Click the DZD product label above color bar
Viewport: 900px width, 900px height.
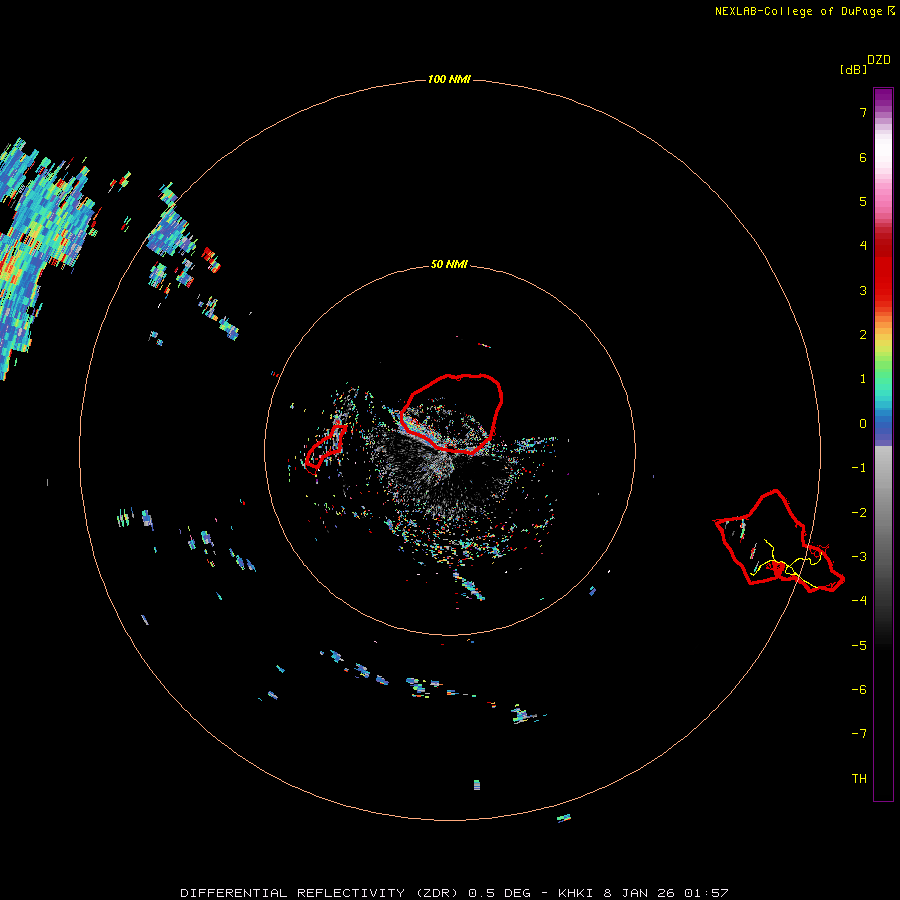pos(879,60)
